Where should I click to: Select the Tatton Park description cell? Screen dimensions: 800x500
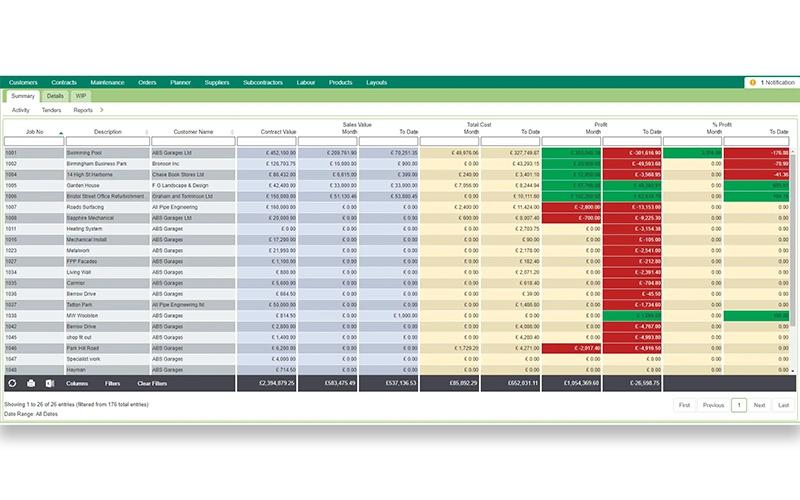(108, 305)
